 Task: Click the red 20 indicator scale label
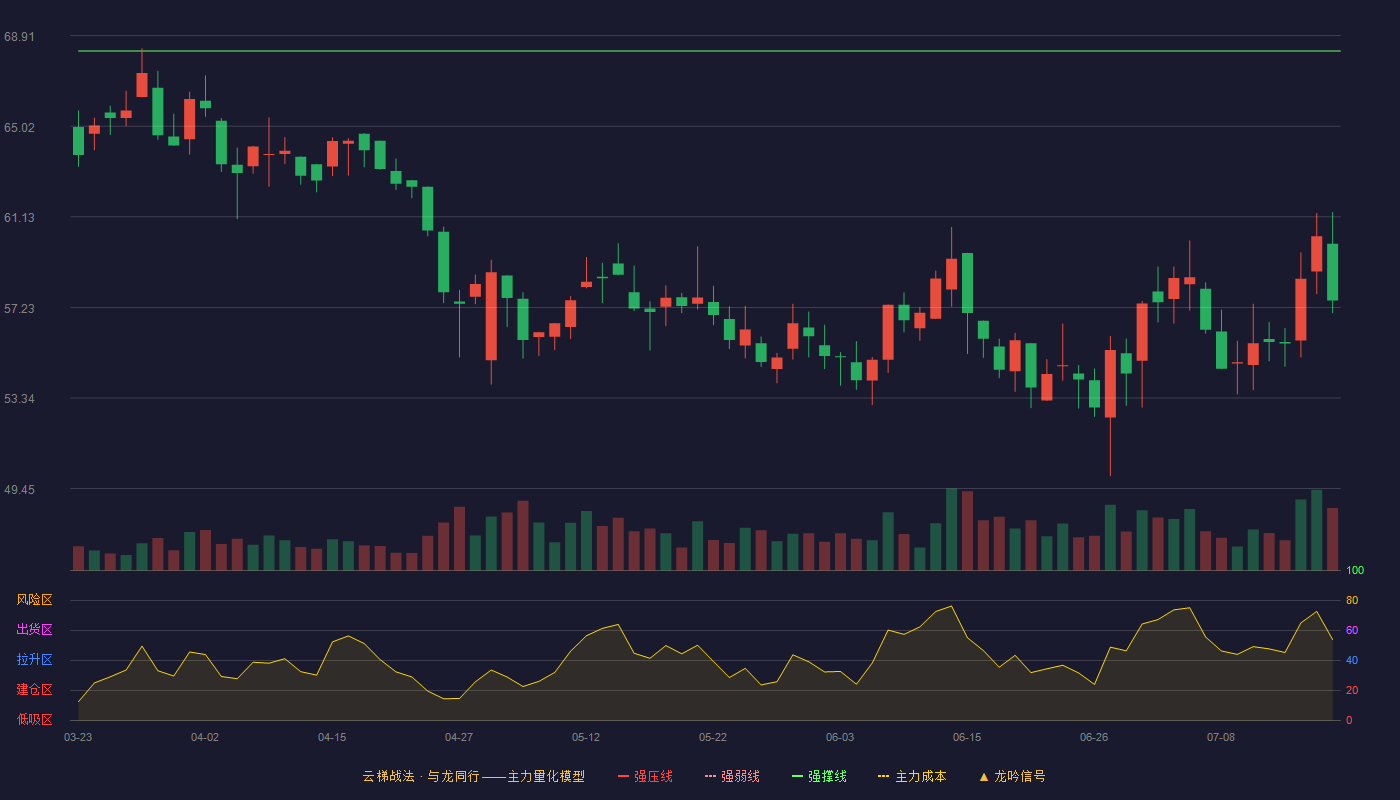pyautogui.click(x=1352, y=690)
